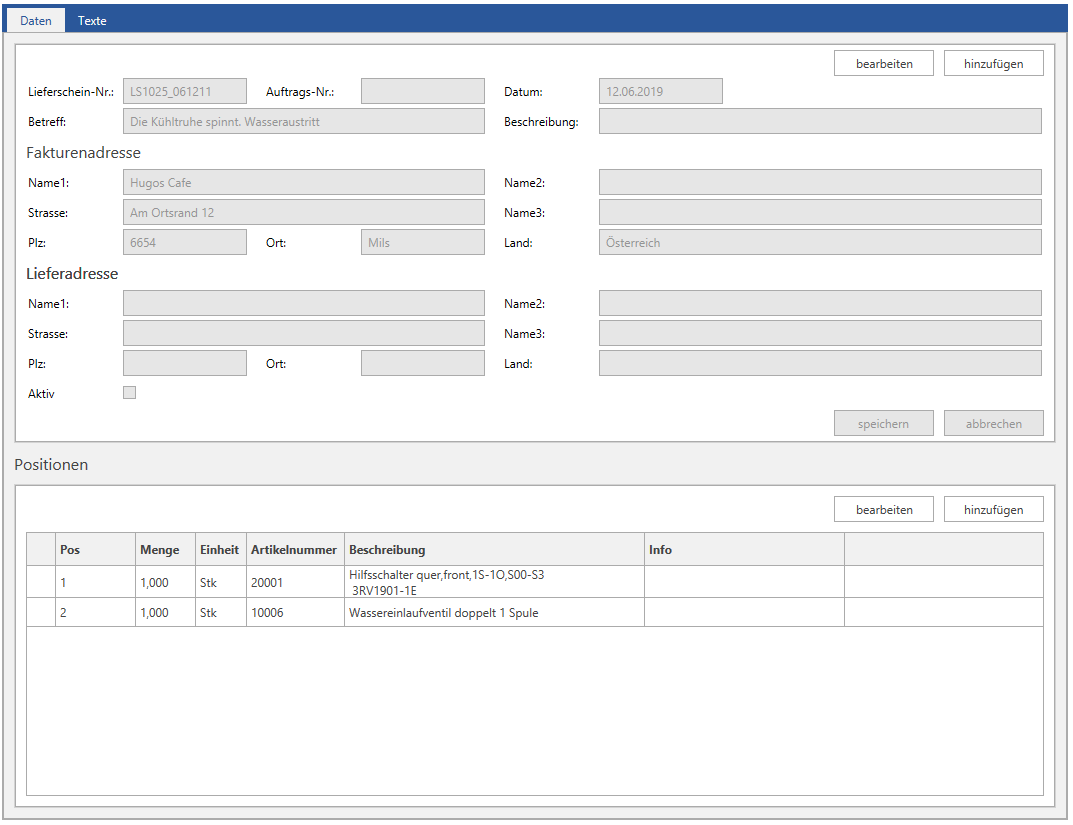Click the Info column header
Image resolution: width=1073 pixels, height=825 pixels.
coord(745,549)
